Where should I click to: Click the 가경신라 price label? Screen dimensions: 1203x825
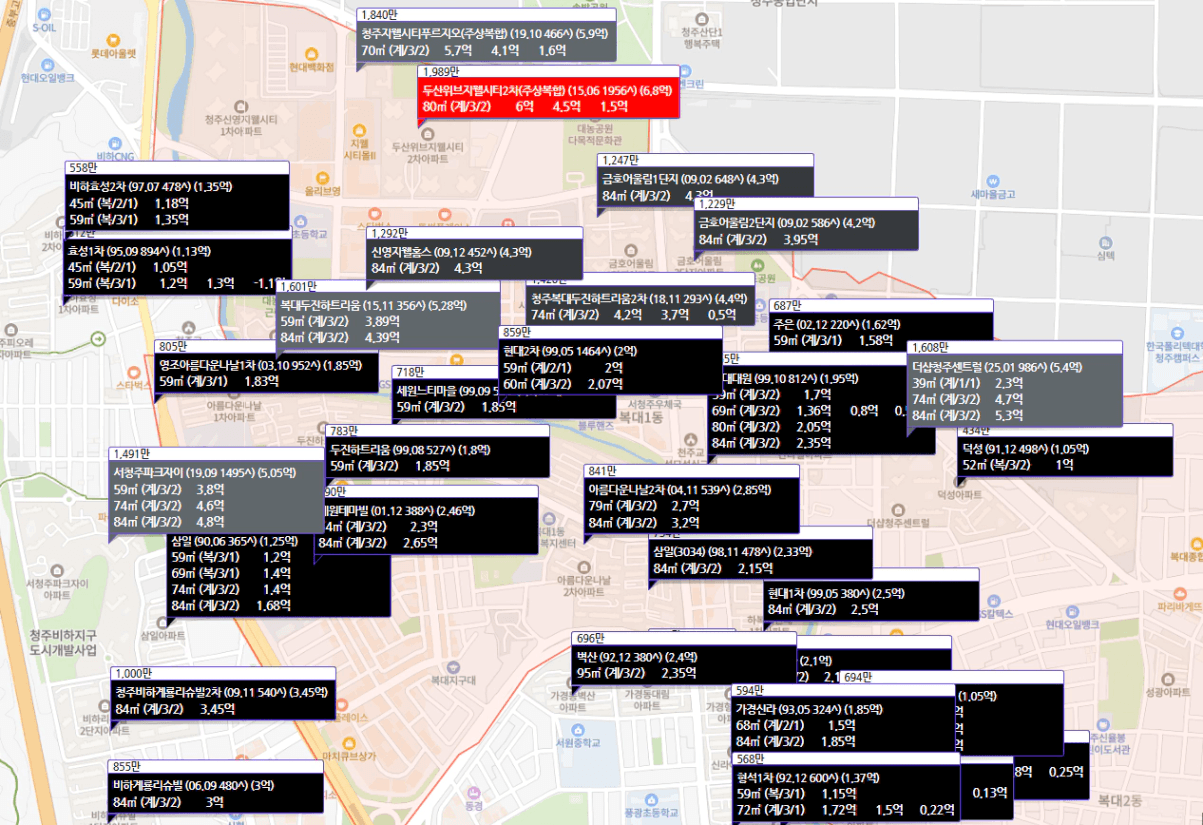click(843, 718)
